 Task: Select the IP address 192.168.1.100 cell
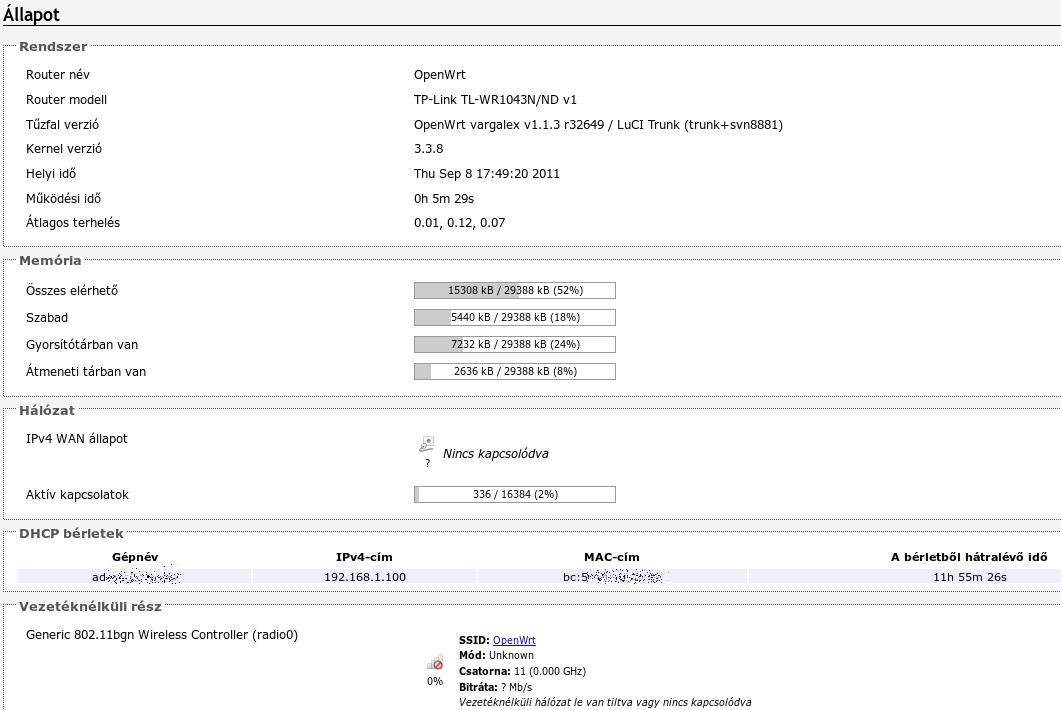pos(365,577)
